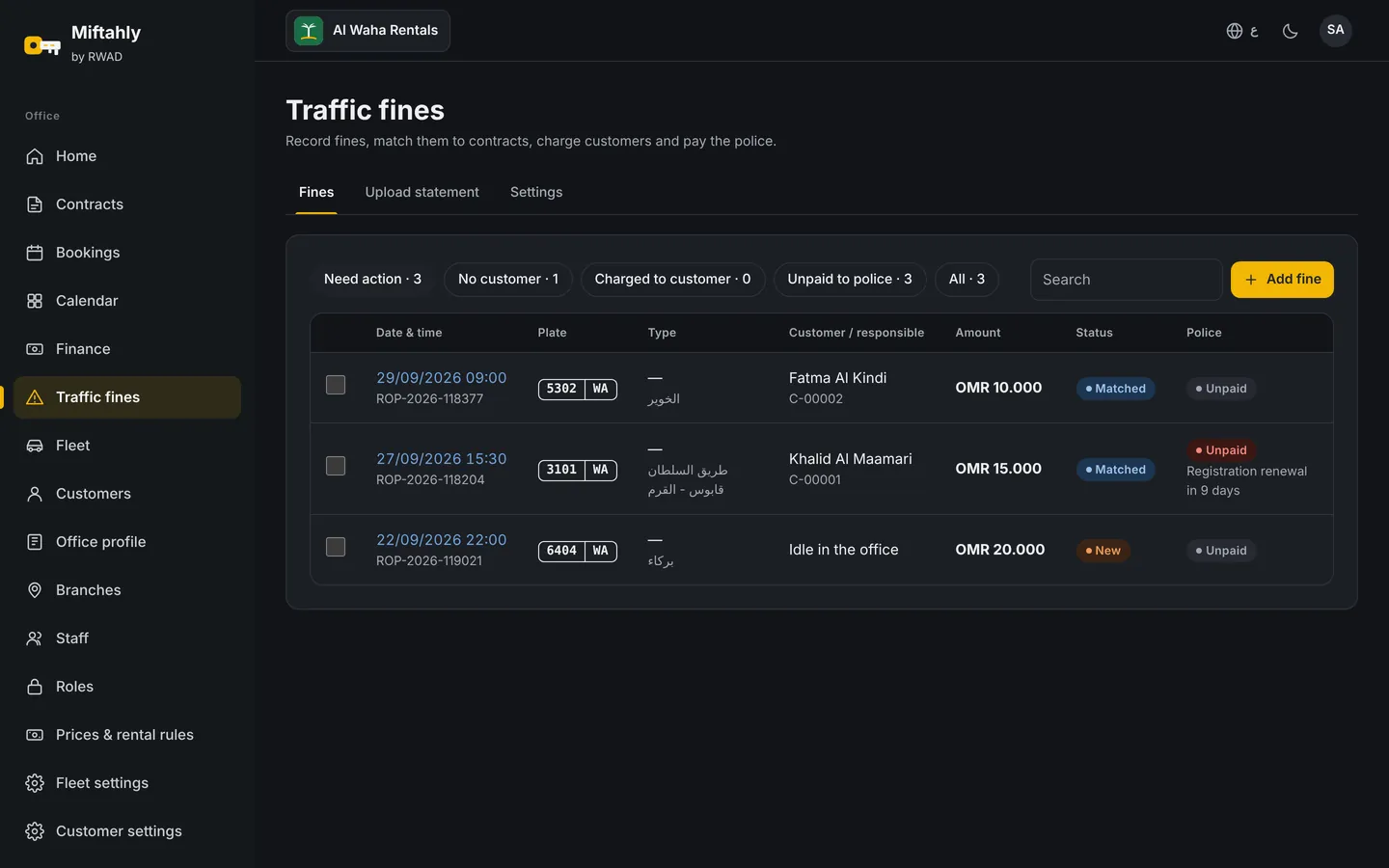Select the Fines tab
1389x868 pixels.
click(316, 192)
